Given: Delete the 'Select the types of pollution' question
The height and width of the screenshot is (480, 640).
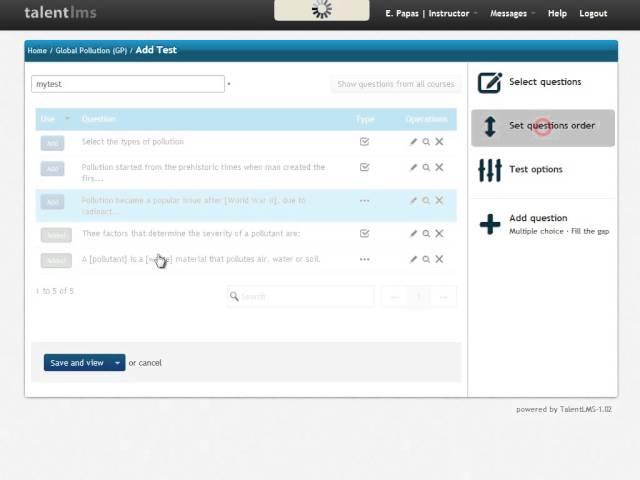Looking at the screenshot, I should pyautogui.click(x=439, y=142).
